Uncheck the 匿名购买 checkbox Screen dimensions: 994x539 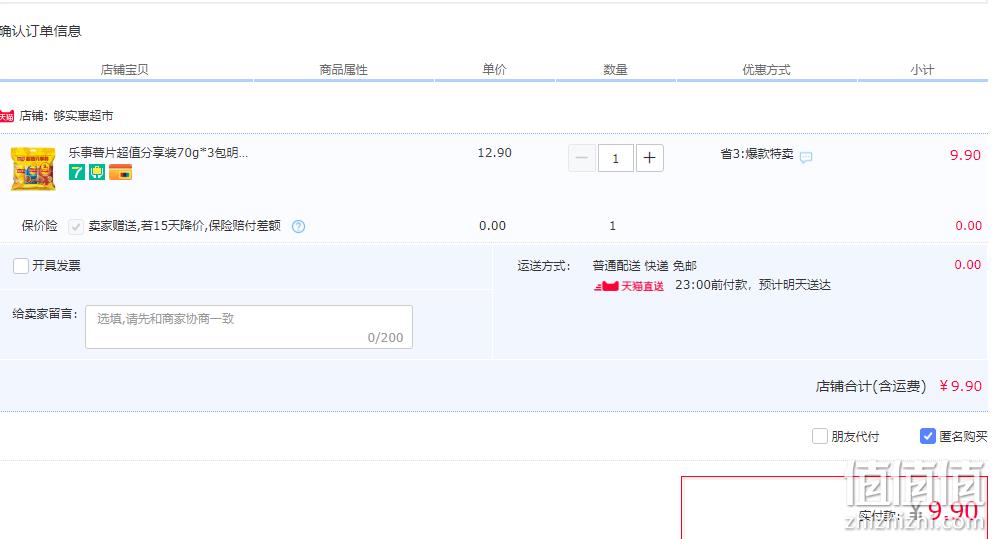click(927, 436)
